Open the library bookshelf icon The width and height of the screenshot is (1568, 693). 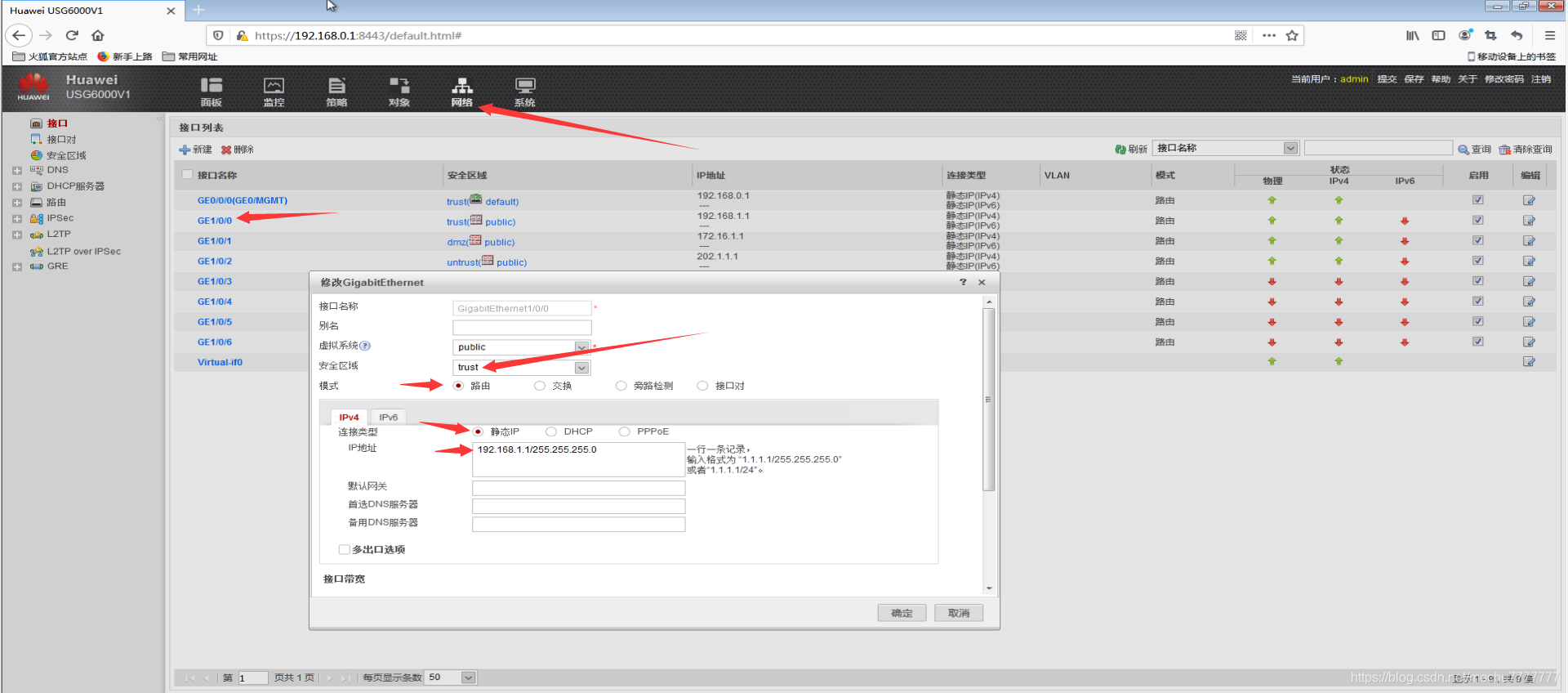coord(1412,35)
